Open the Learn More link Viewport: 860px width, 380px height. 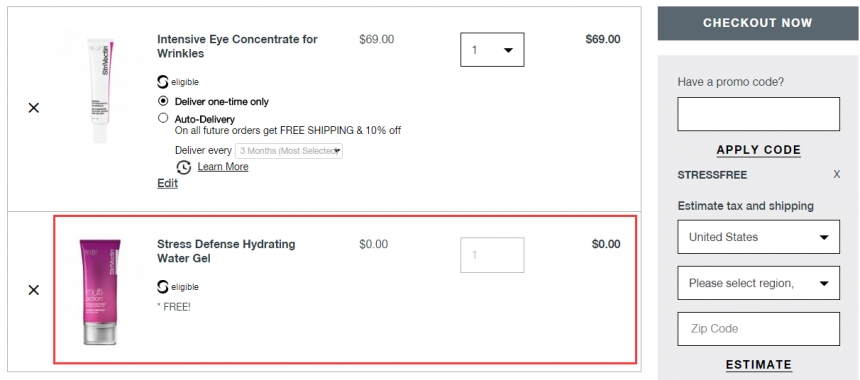(x=223, y=167)
